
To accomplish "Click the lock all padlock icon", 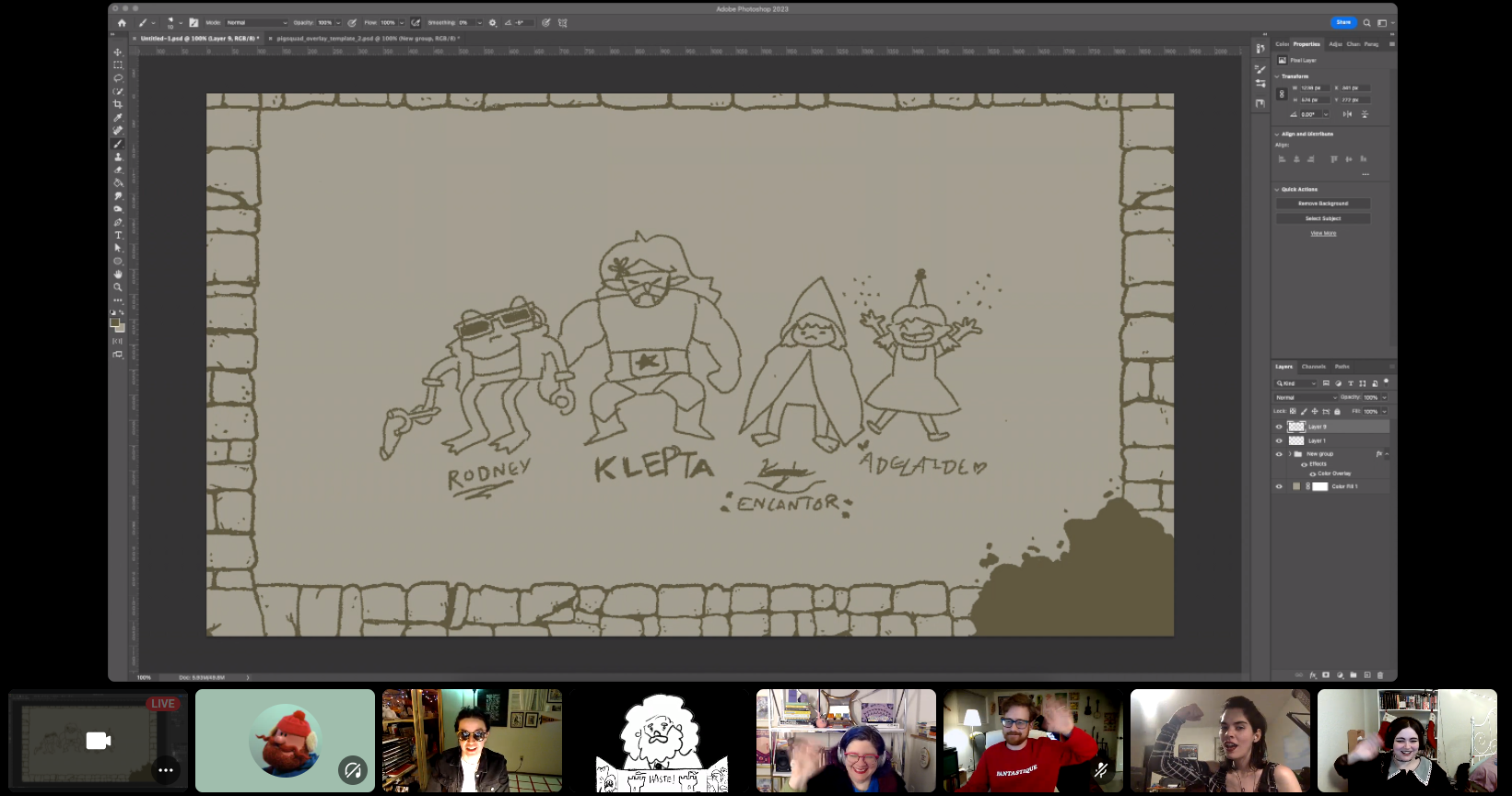I will point(1337,411).
